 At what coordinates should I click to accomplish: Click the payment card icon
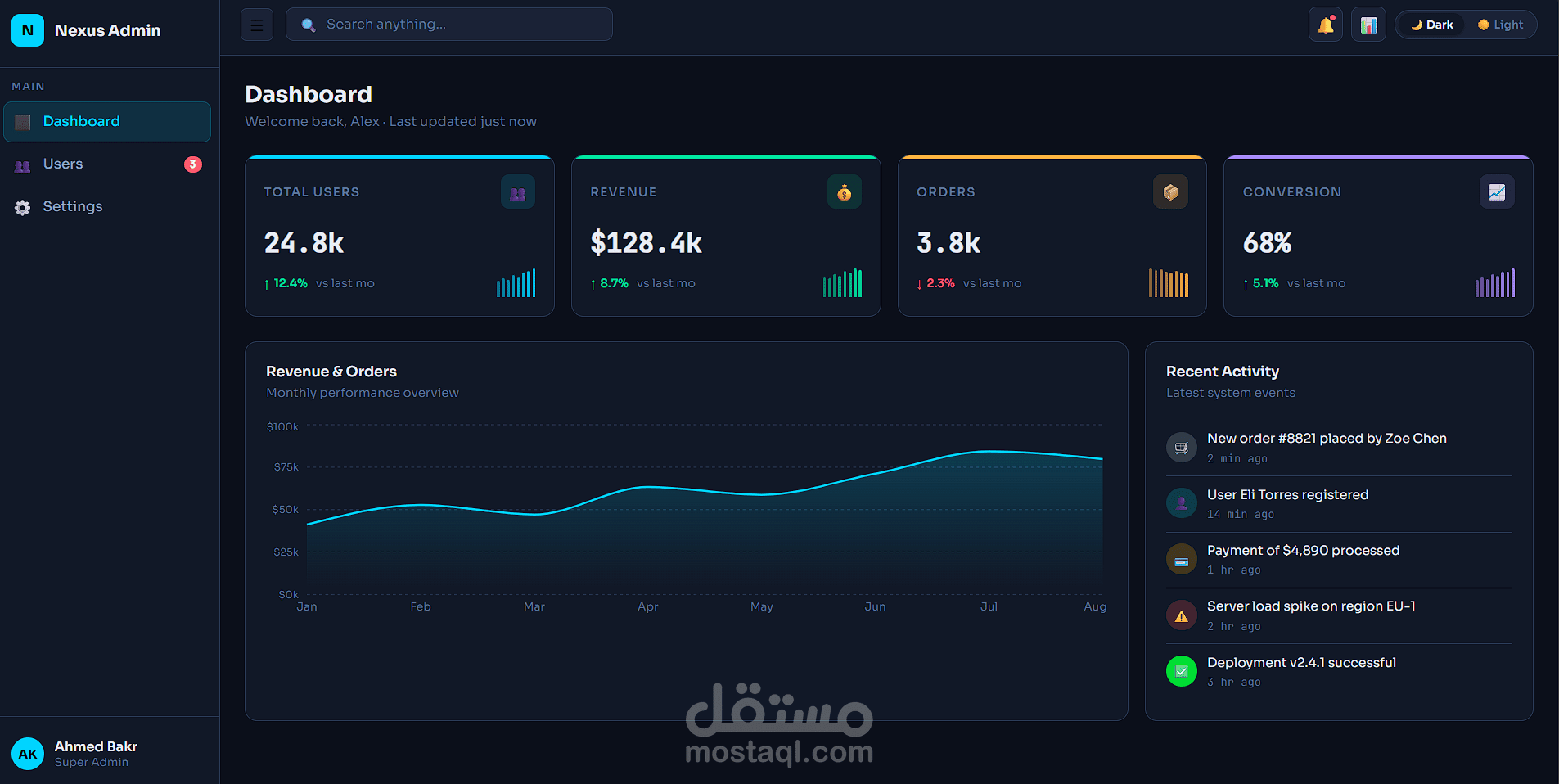click(x=1182, y=560)
